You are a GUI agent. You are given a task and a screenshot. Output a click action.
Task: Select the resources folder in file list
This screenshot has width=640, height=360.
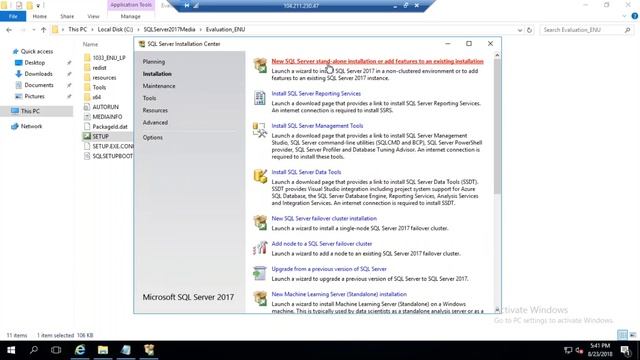pyautogui.click(x=104, y=78)
